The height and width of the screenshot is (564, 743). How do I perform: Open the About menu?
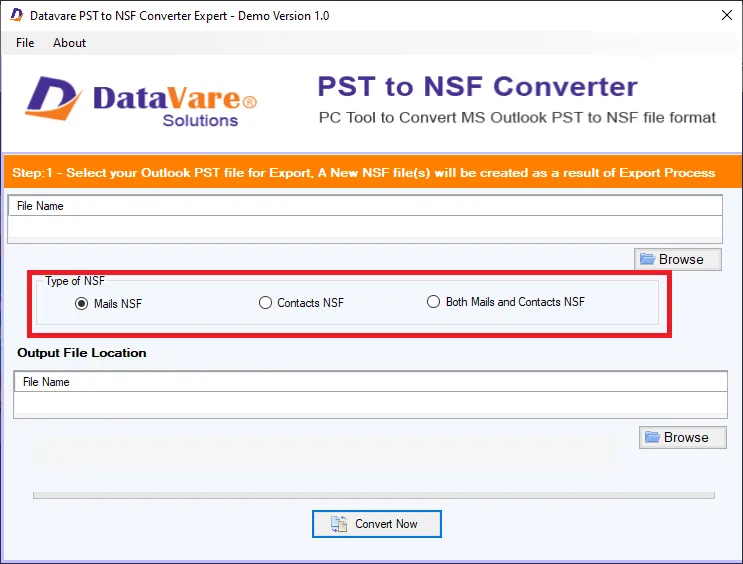[69, 43]
